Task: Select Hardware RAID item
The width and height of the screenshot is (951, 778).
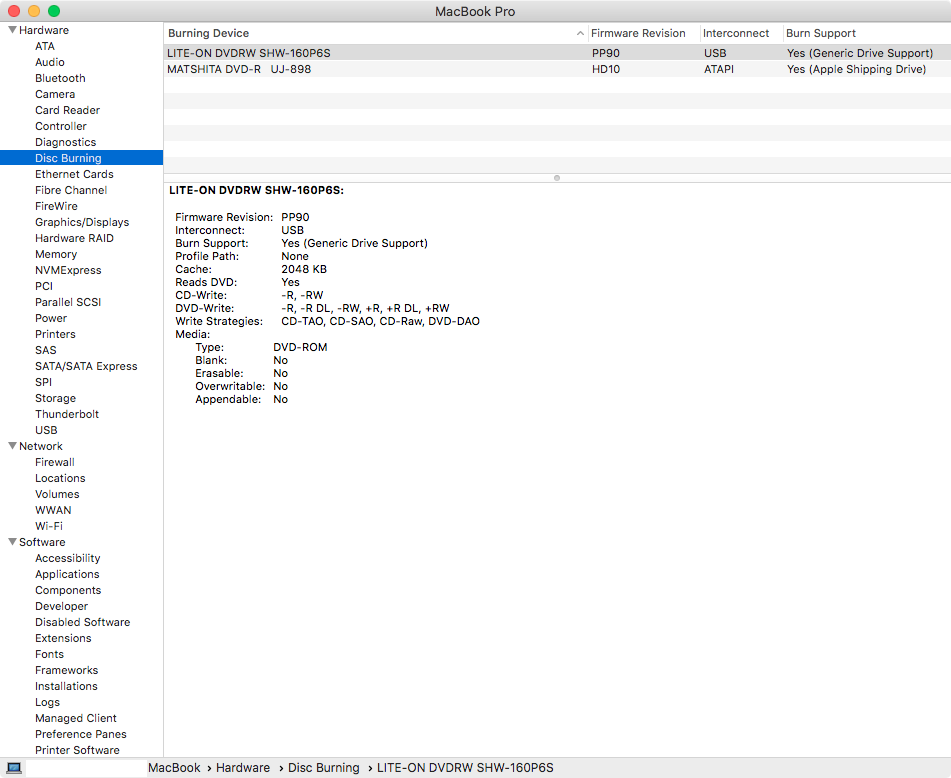Action: pyautogui.click(x=74, y=238)
